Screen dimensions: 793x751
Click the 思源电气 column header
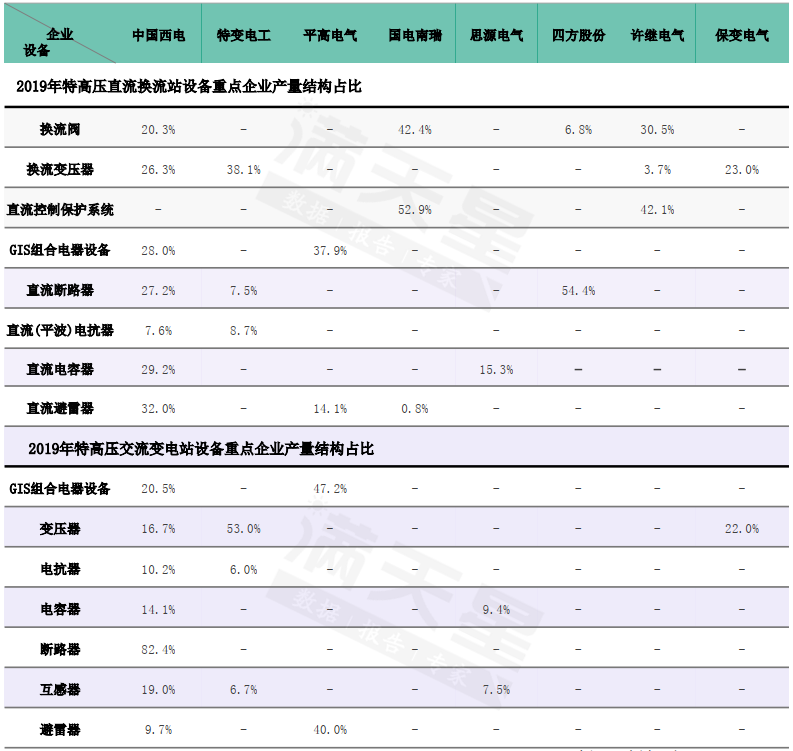[496, 35]
